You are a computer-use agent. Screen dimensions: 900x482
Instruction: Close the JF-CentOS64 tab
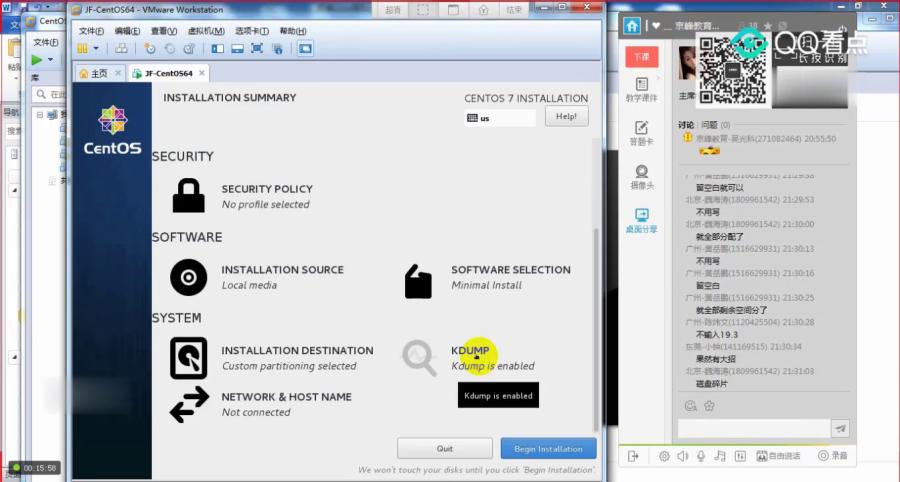pyautogui.click(x=201, y=73)
